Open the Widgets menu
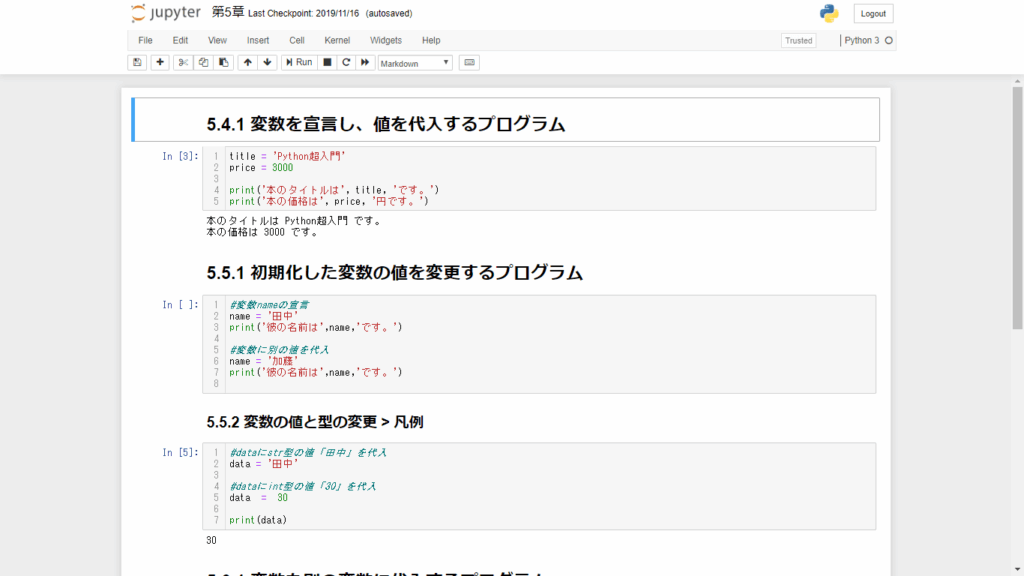This screenshot has width=1024, height=576. [386, 40]
